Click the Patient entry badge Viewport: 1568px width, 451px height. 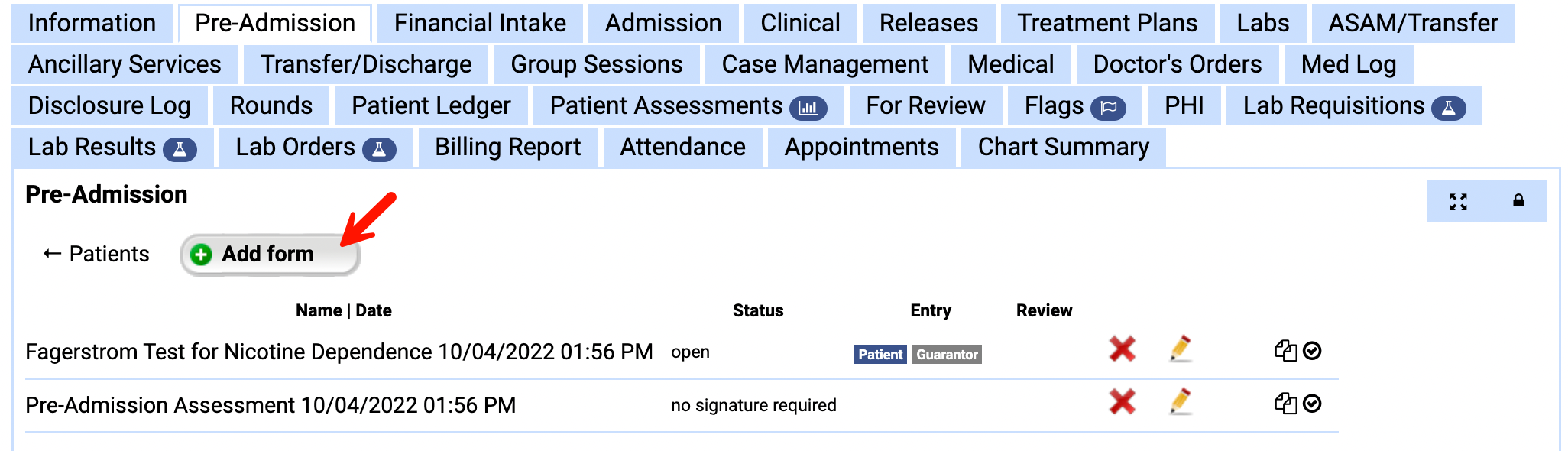point(880,355)
